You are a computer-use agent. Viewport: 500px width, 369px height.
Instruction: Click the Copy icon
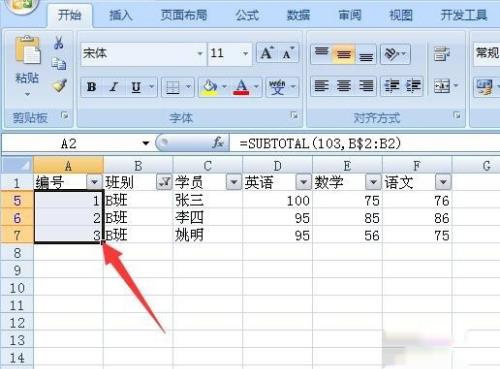coord(59,64)
